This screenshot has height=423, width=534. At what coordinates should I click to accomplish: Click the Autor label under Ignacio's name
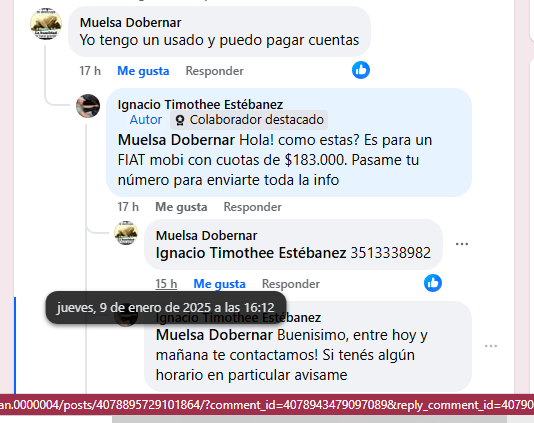[146, 120]
